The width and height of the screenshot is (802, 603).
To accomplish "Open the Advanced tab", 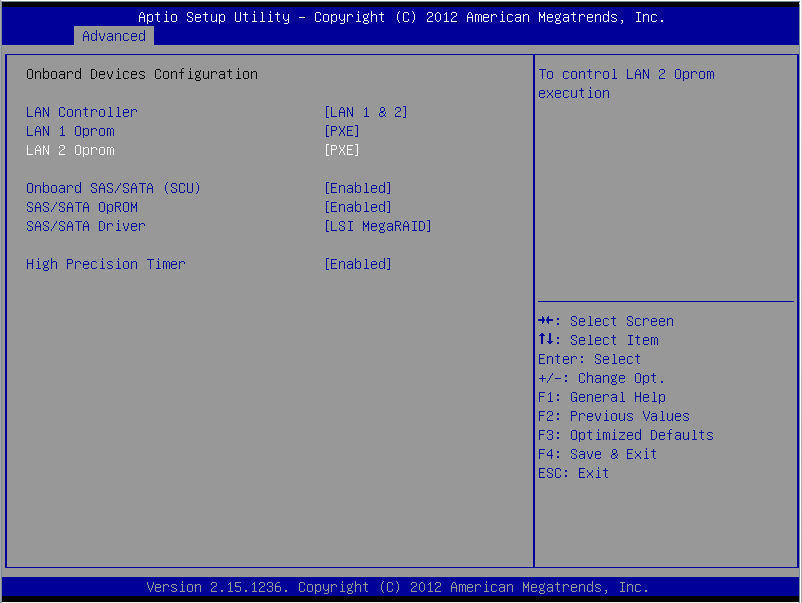I will tap(114, 36).
